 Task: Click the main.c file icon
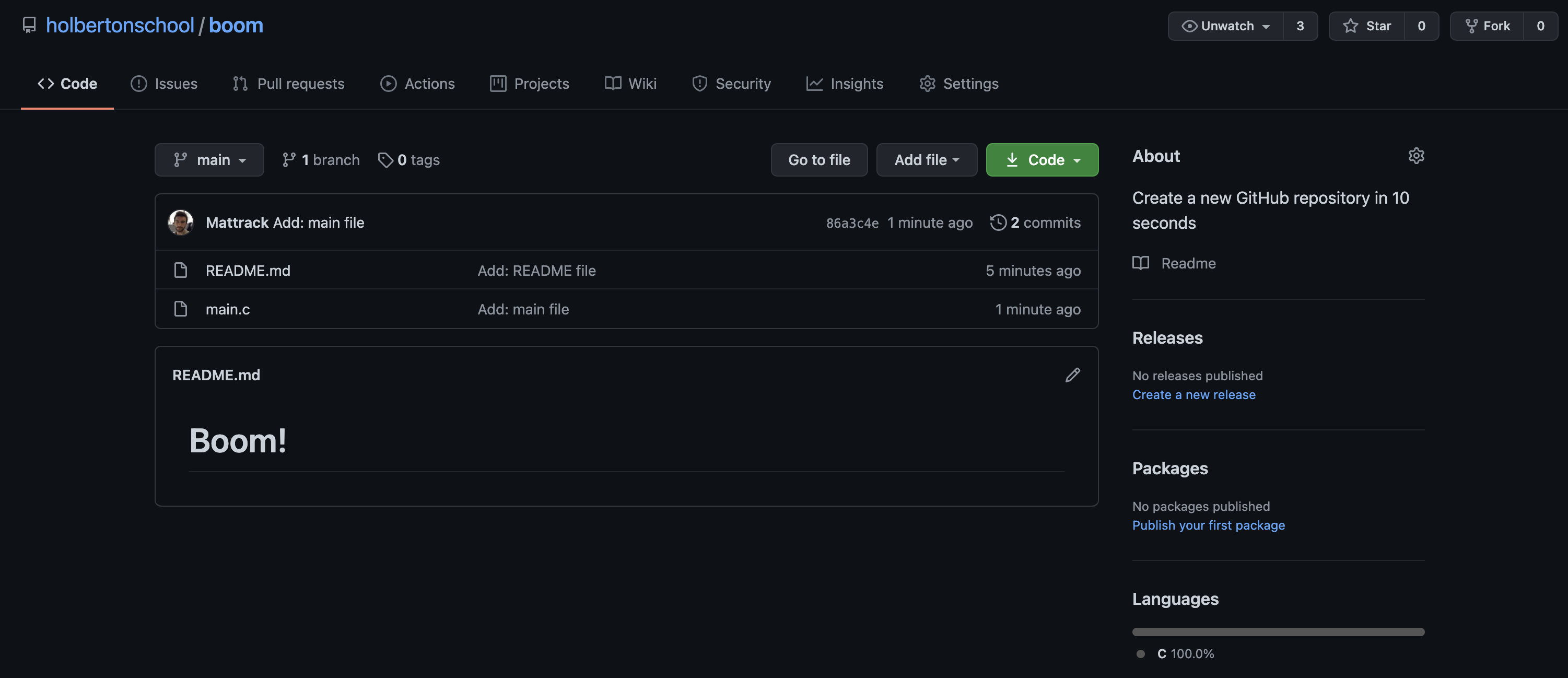tap(181, 309)
